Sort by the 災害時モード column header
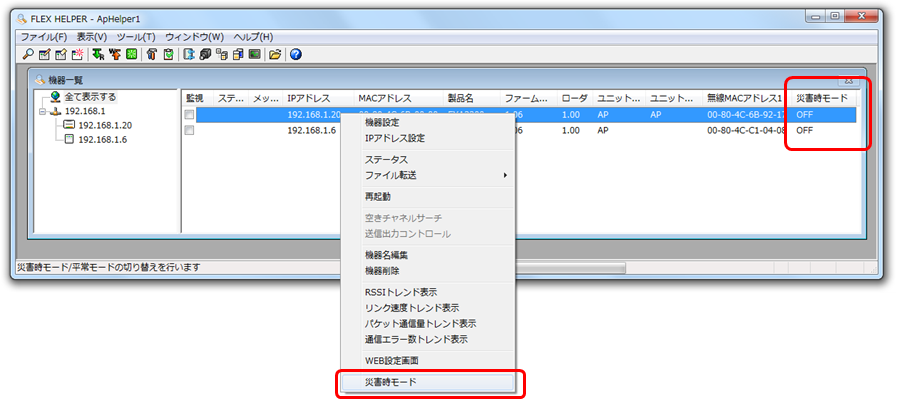 pos(824,98)
